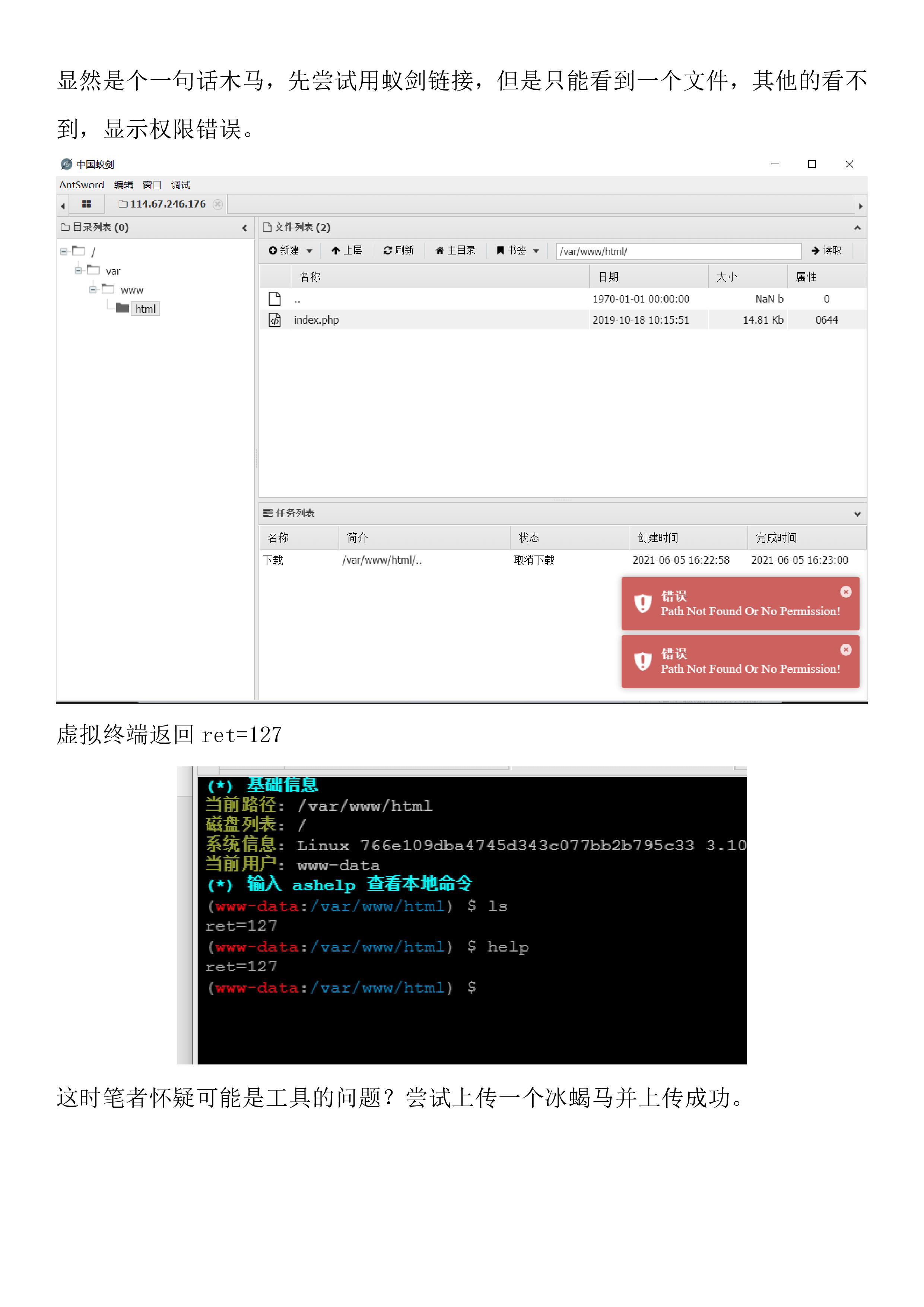
Task: Dismiss the upper 错误 notification
Action: tap(846, 592)
